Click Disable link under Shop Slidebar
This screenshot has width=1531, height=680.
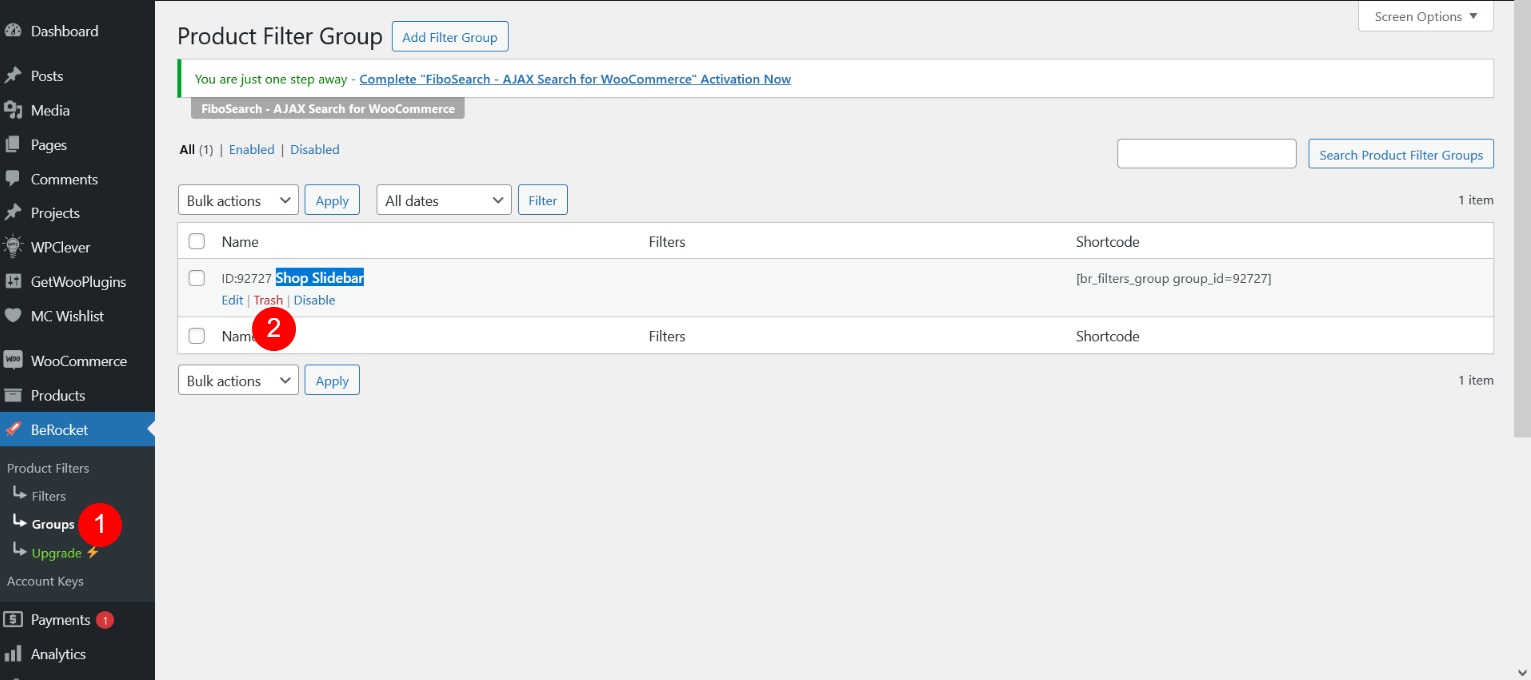[314, 300]
